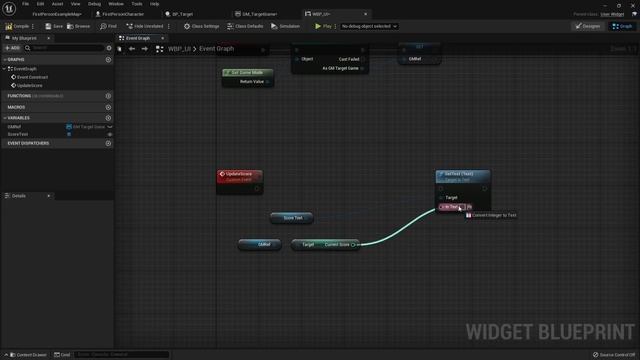Add a new event dispatcher plus icon
The image size is (640, 360).
(x=108, y=143)
